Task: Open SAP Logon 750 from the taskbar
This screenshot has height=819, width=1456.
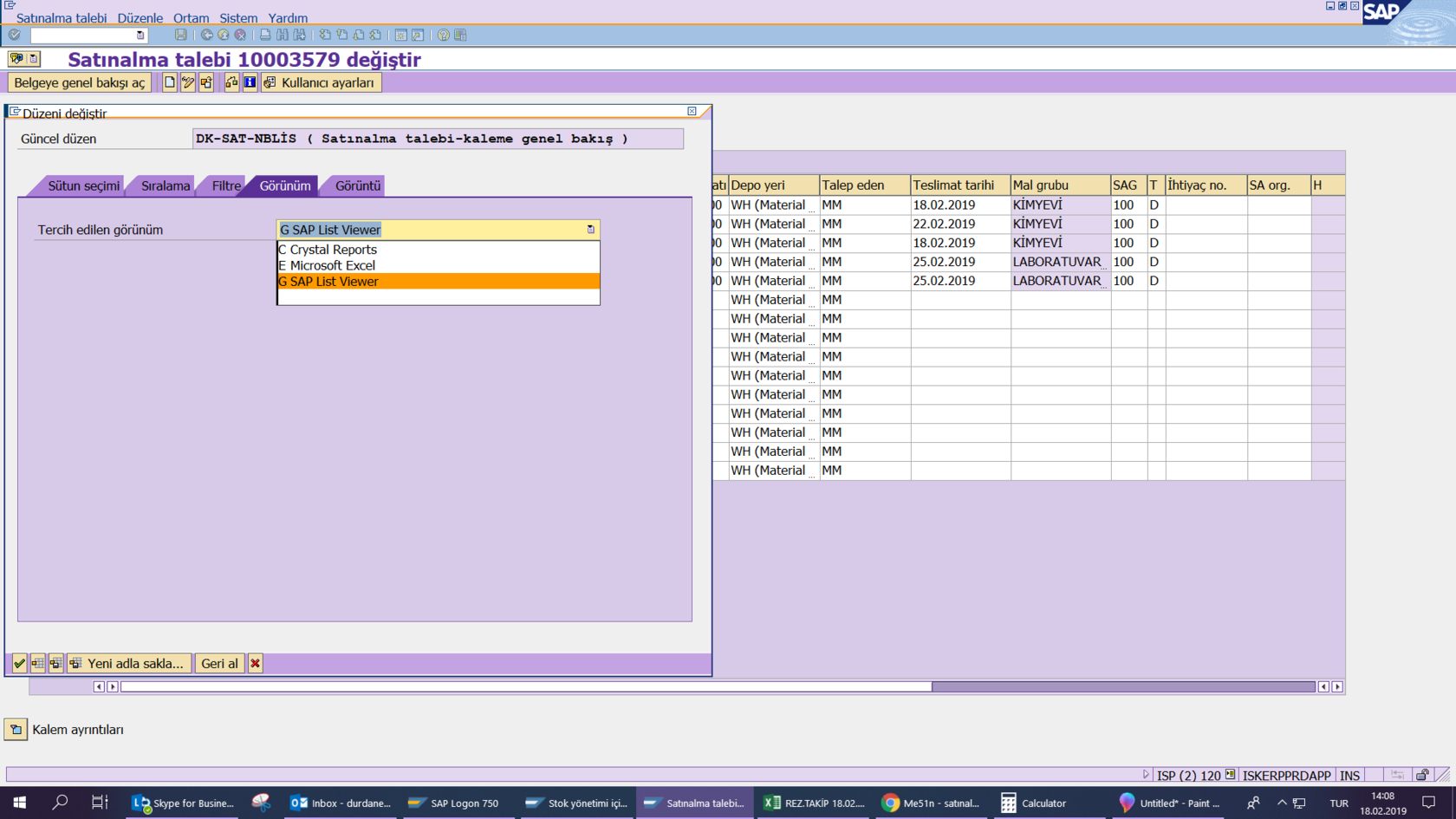Action: pyautogui.click(x=455, y=803)
